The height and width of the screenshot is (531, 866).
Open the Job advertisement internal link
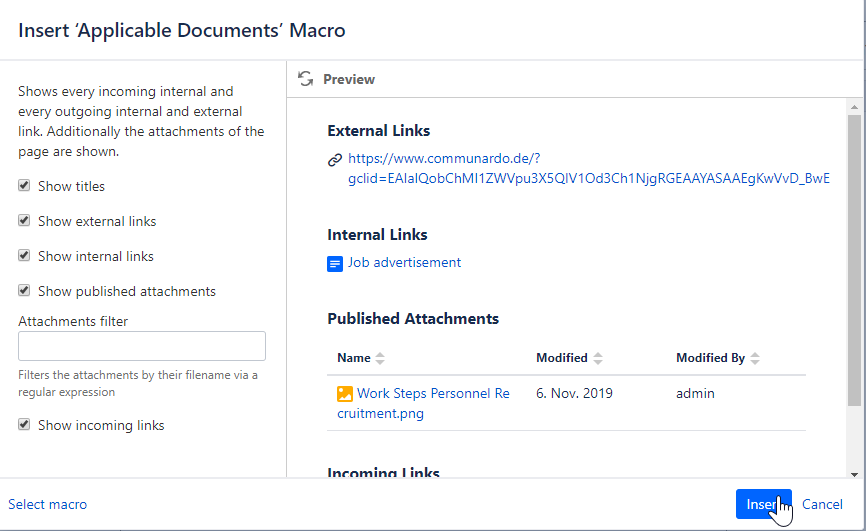(404, 262)
